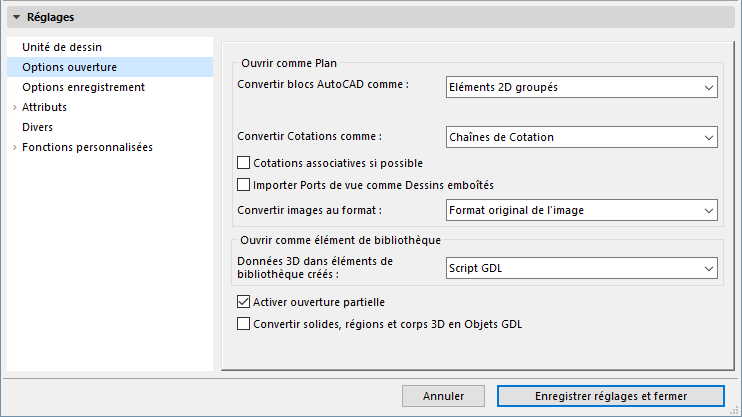Select the Attributs entry

(x=44, y=107)
